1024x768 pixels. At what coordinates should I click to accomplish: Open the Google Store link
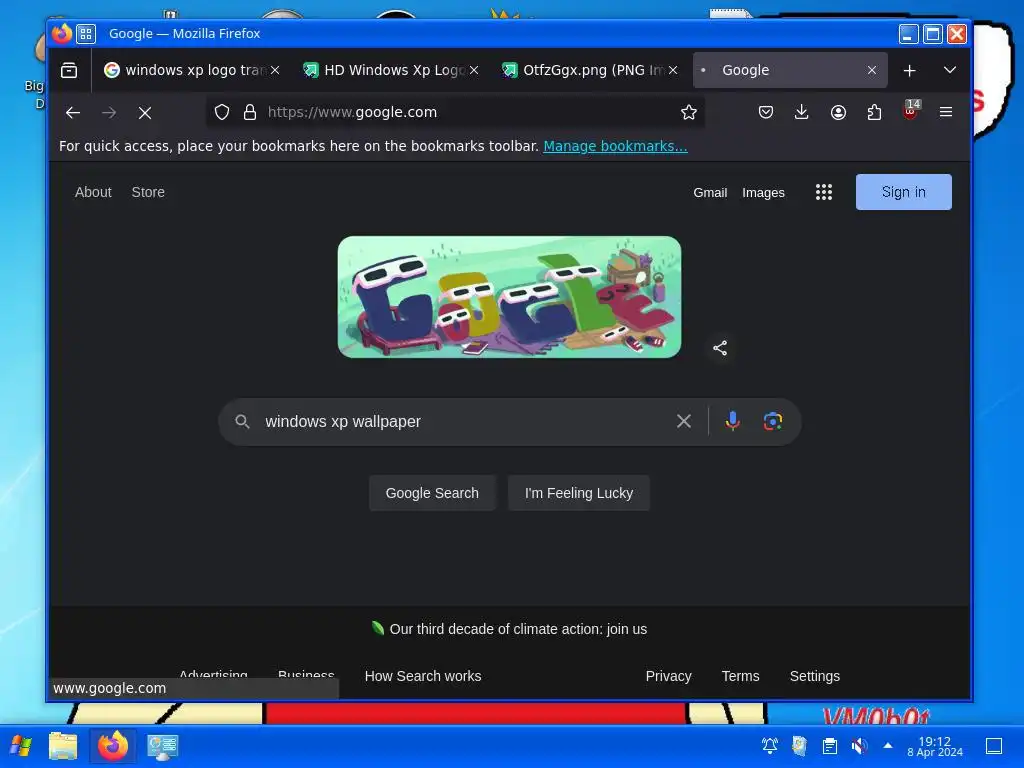click(x=148, y=192)
